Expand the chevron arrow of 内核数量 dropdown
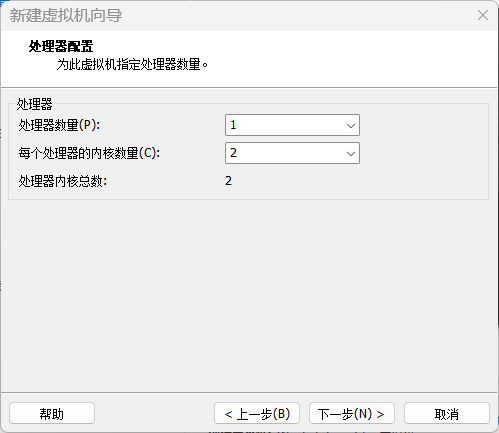Image resolution: width=499 pixels, height=433 pixels. point(351,154)
